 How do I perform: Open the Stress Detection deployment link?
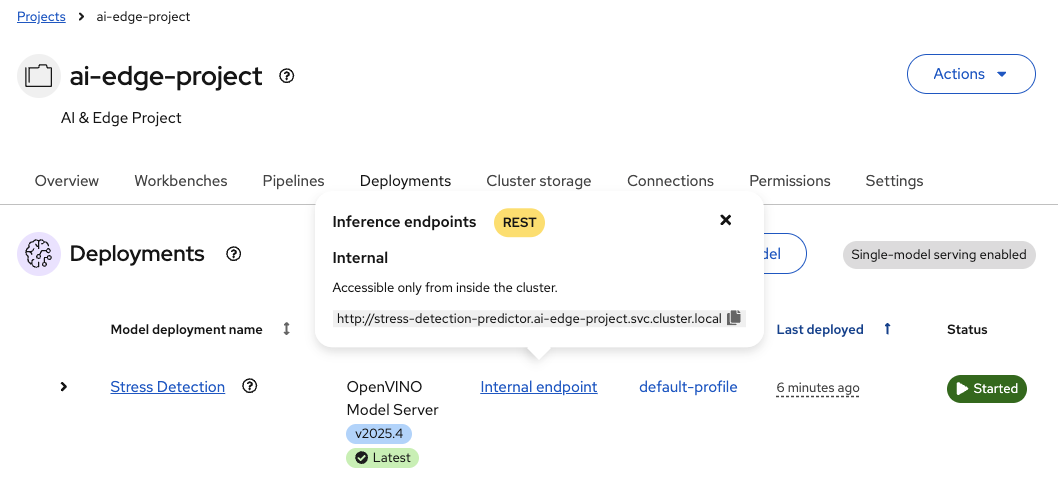[x=167, y=387]
